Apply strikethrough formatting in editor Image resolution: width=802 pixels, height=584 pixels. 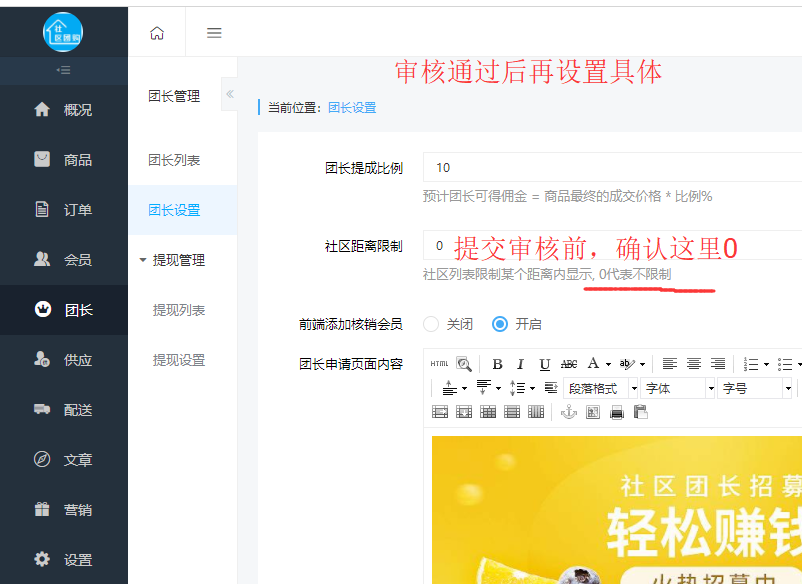coord(569,364)
